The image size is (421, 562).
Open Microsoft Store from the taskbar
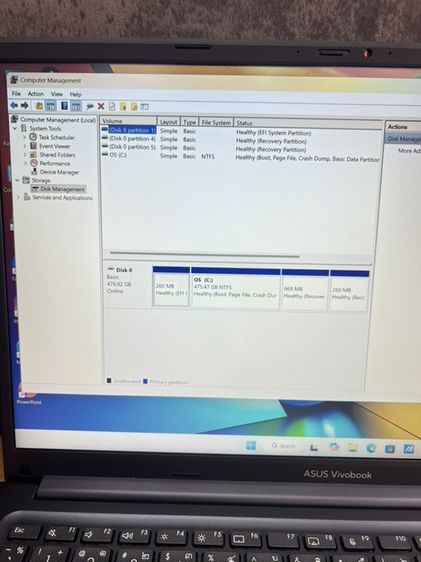390,449
